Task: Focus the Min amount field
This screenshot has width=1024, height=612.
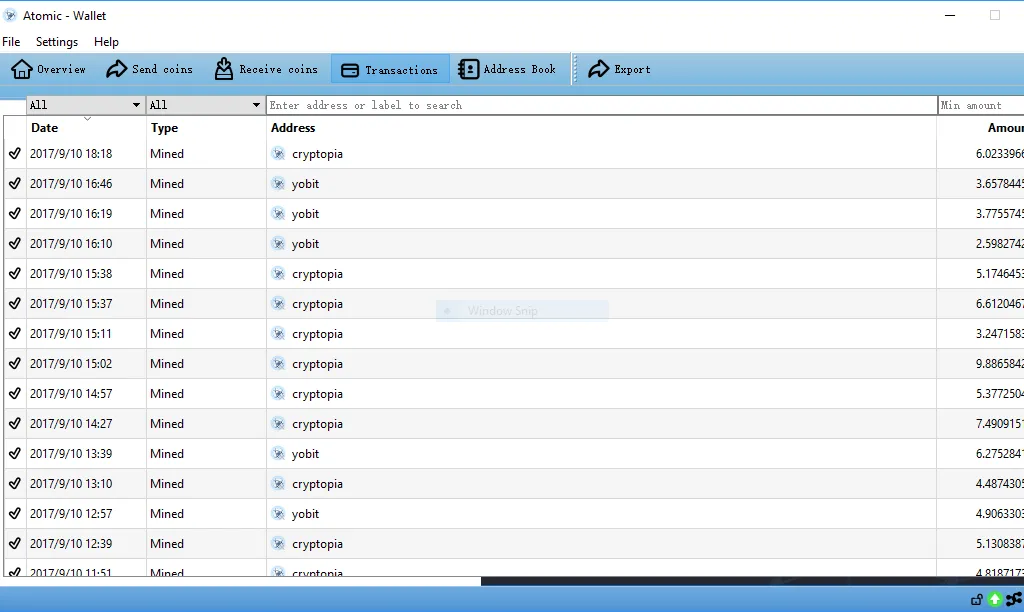Action: [x=981, y=105]
